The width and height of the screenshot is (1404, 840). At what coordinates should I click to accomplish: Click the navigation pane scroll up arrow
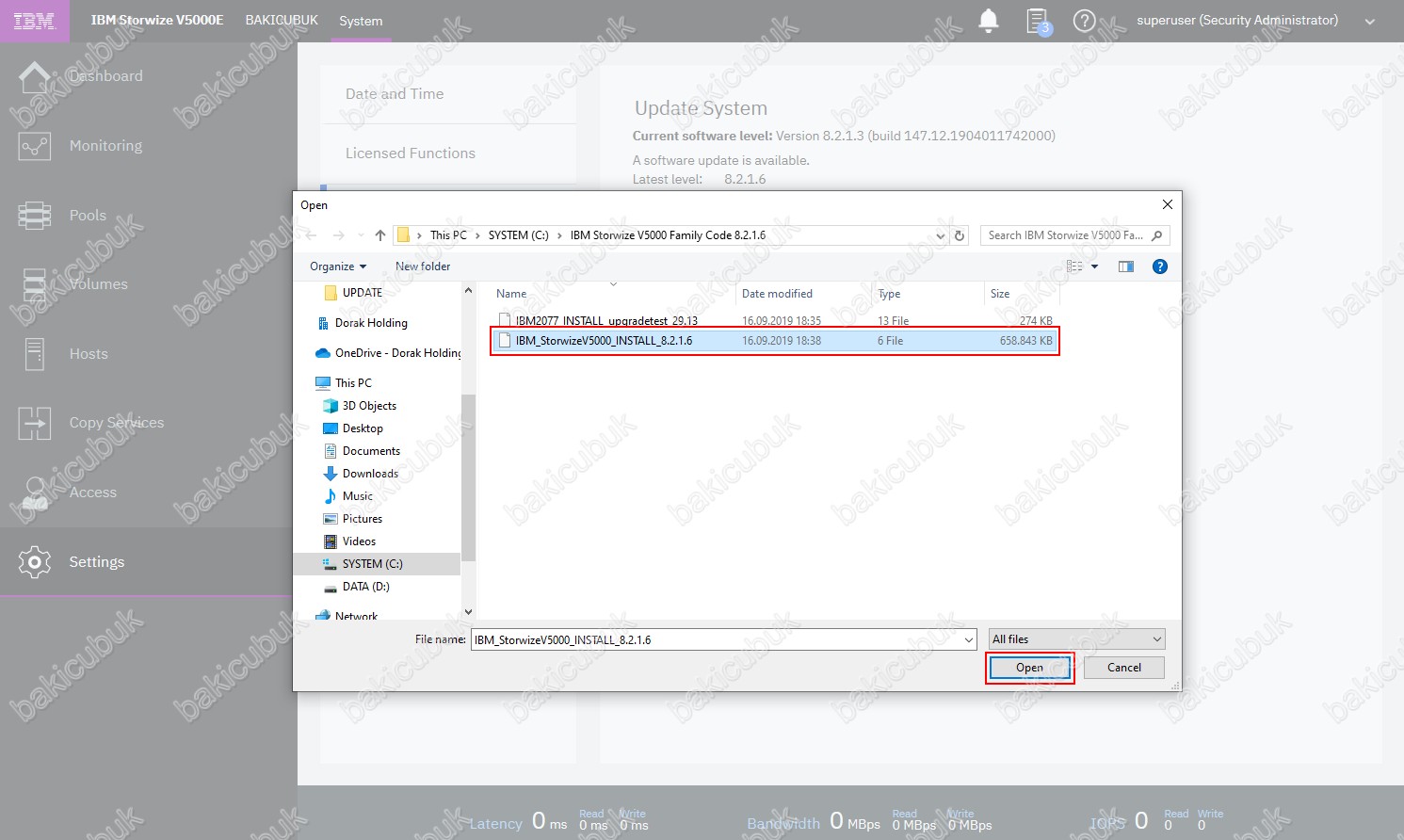(468, 291)
